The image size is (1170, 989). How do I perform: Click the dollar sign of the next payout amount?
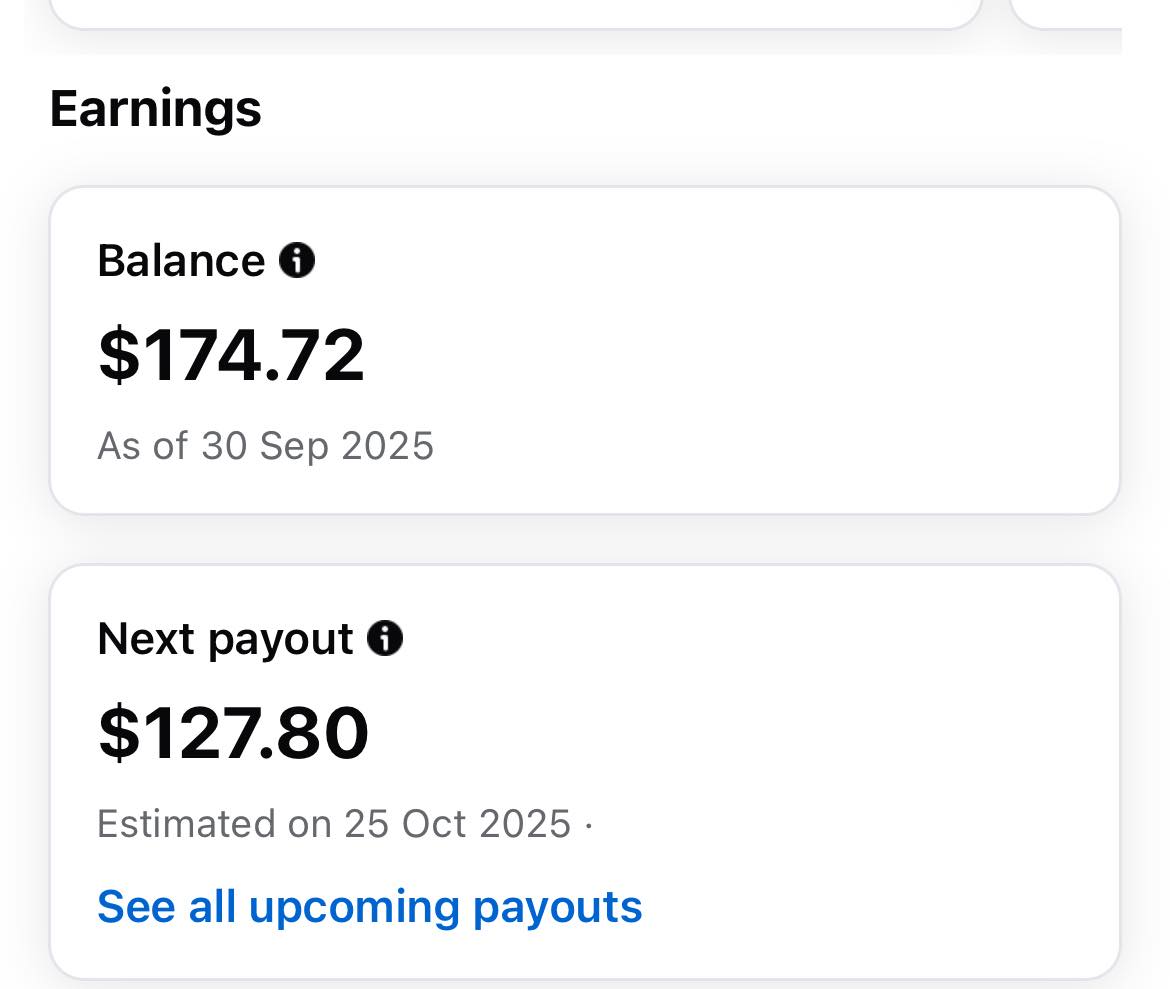pyautogui.click(x=118, y=733)
